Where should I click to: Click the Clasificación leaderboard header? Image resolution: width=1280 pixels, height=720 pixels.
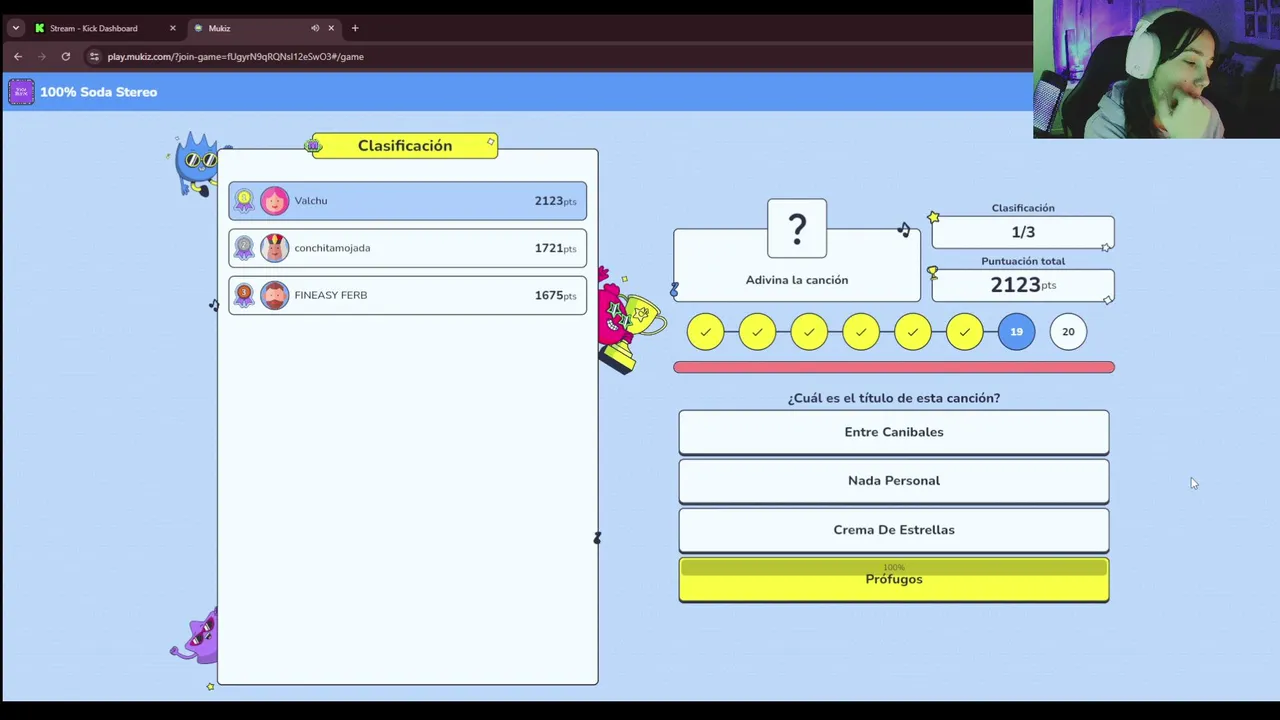coord(405,146)
